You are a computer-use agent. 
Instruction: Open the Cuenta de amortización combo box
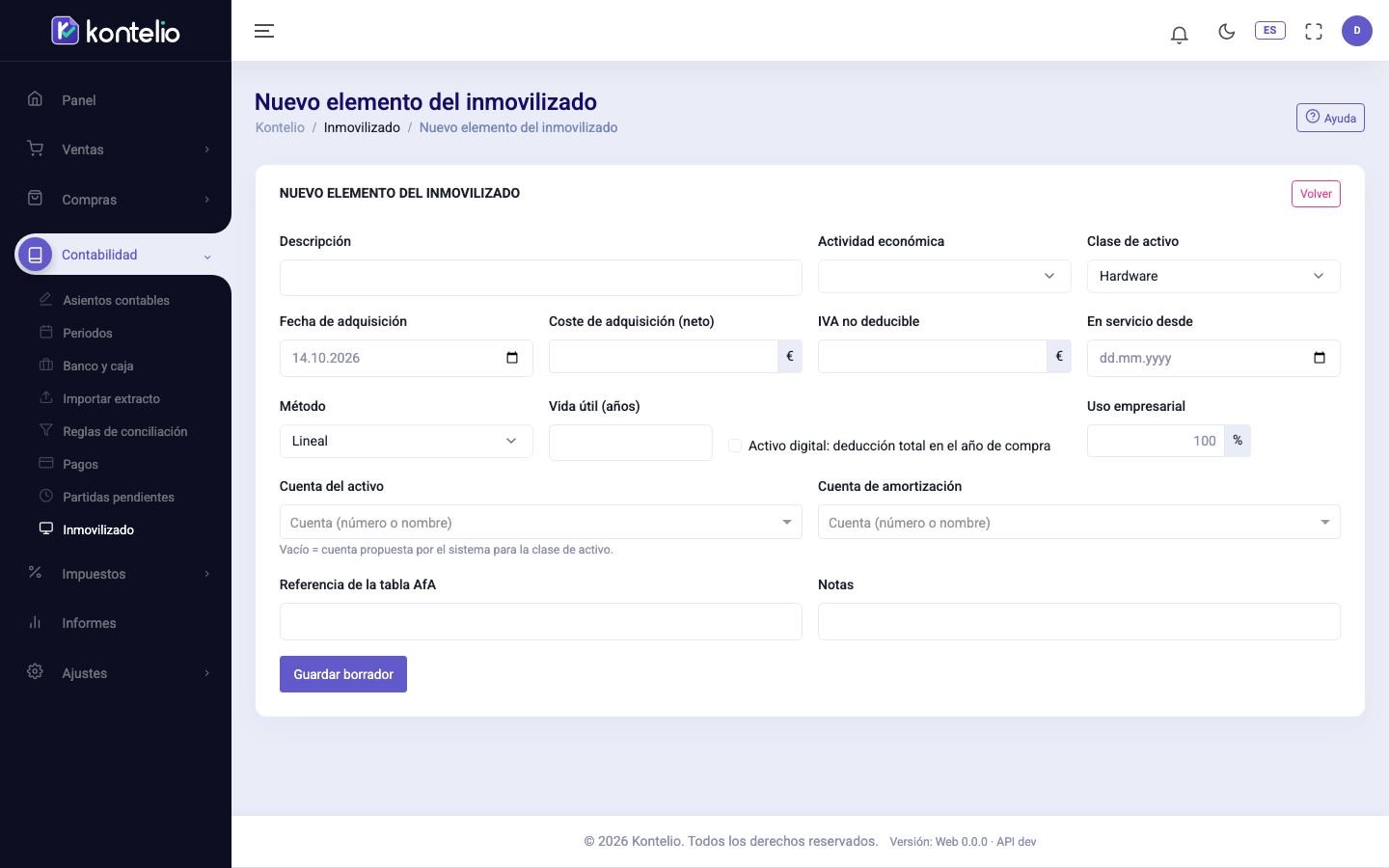[1079, 522]
